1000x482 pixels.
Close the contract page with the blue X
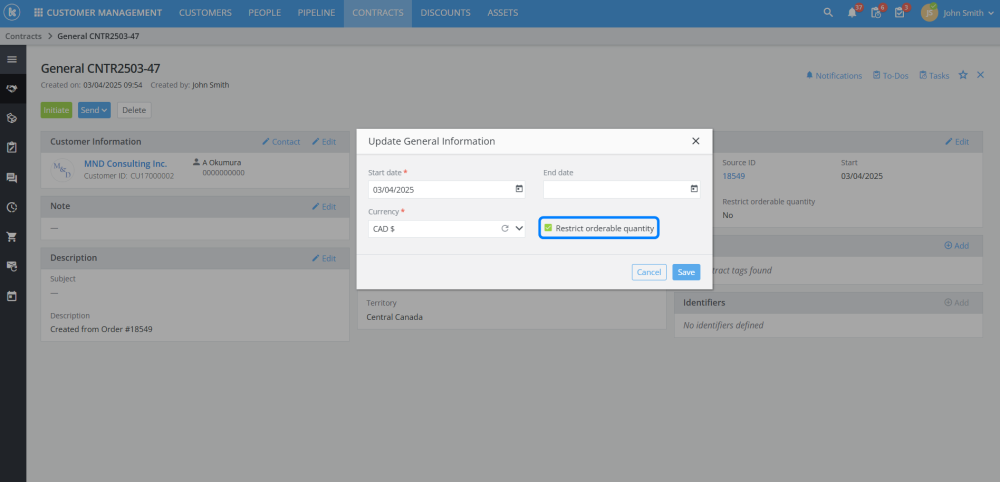tap(981, 75)
